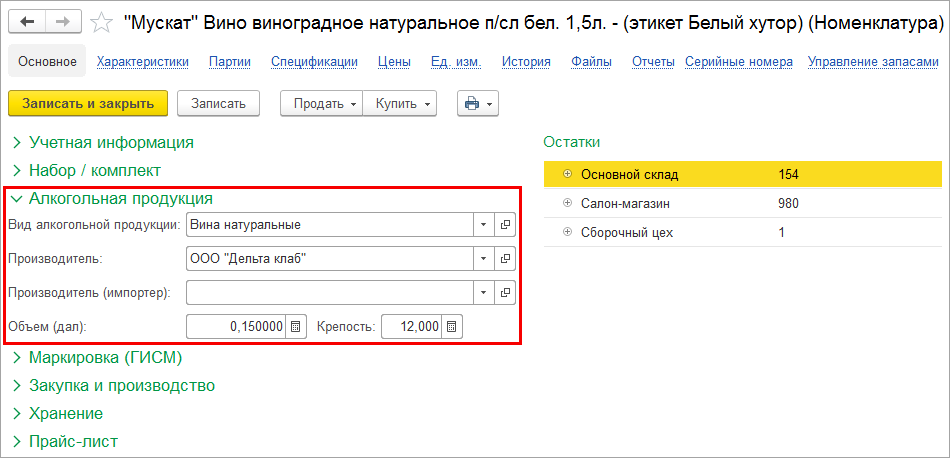Expand the Сборочный цех stock row
The height and width of the screenshot is (458, 950).
tap(568, 233)
